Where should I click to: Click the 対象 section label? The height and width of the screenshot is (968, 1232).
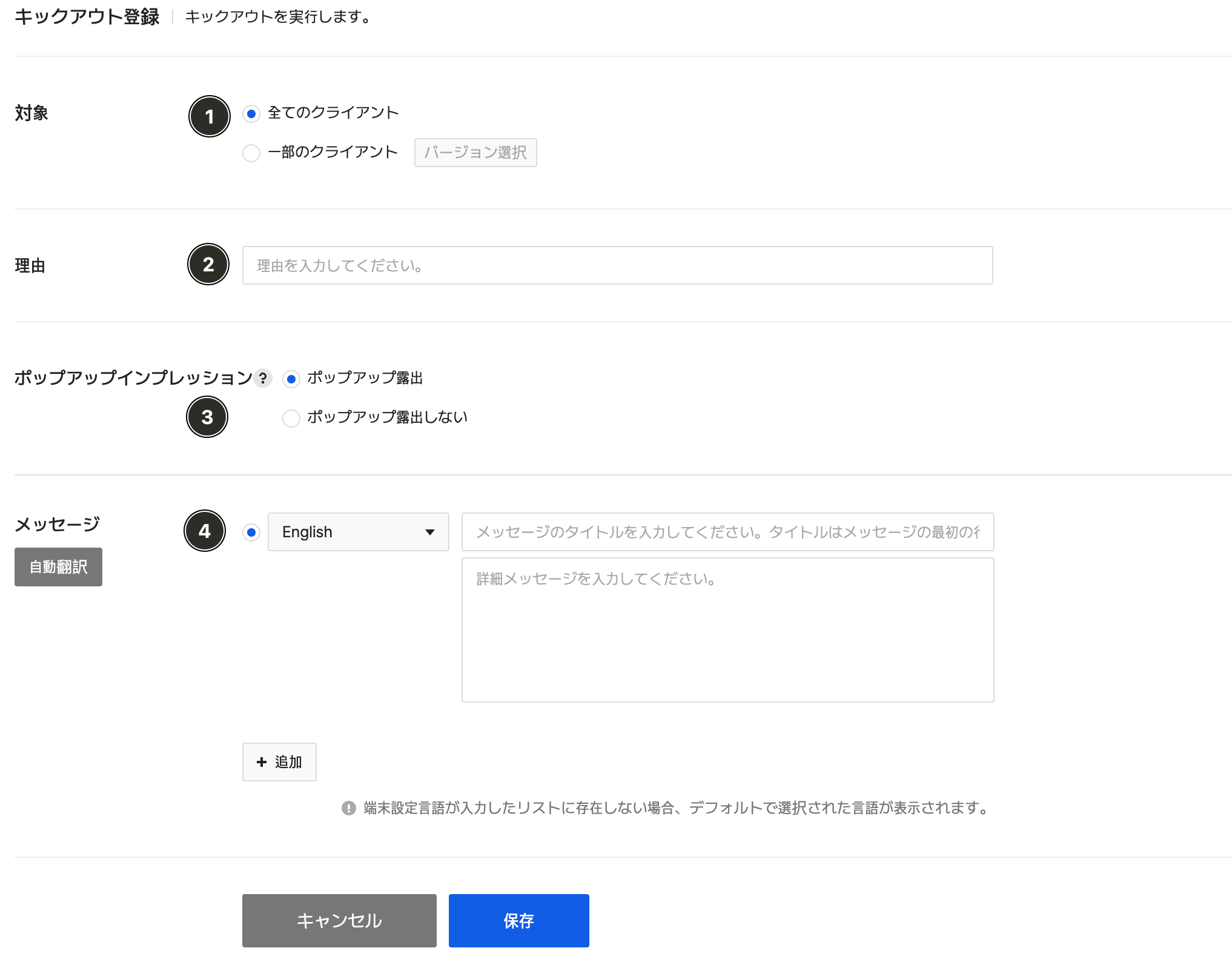(x=31, y=113)
